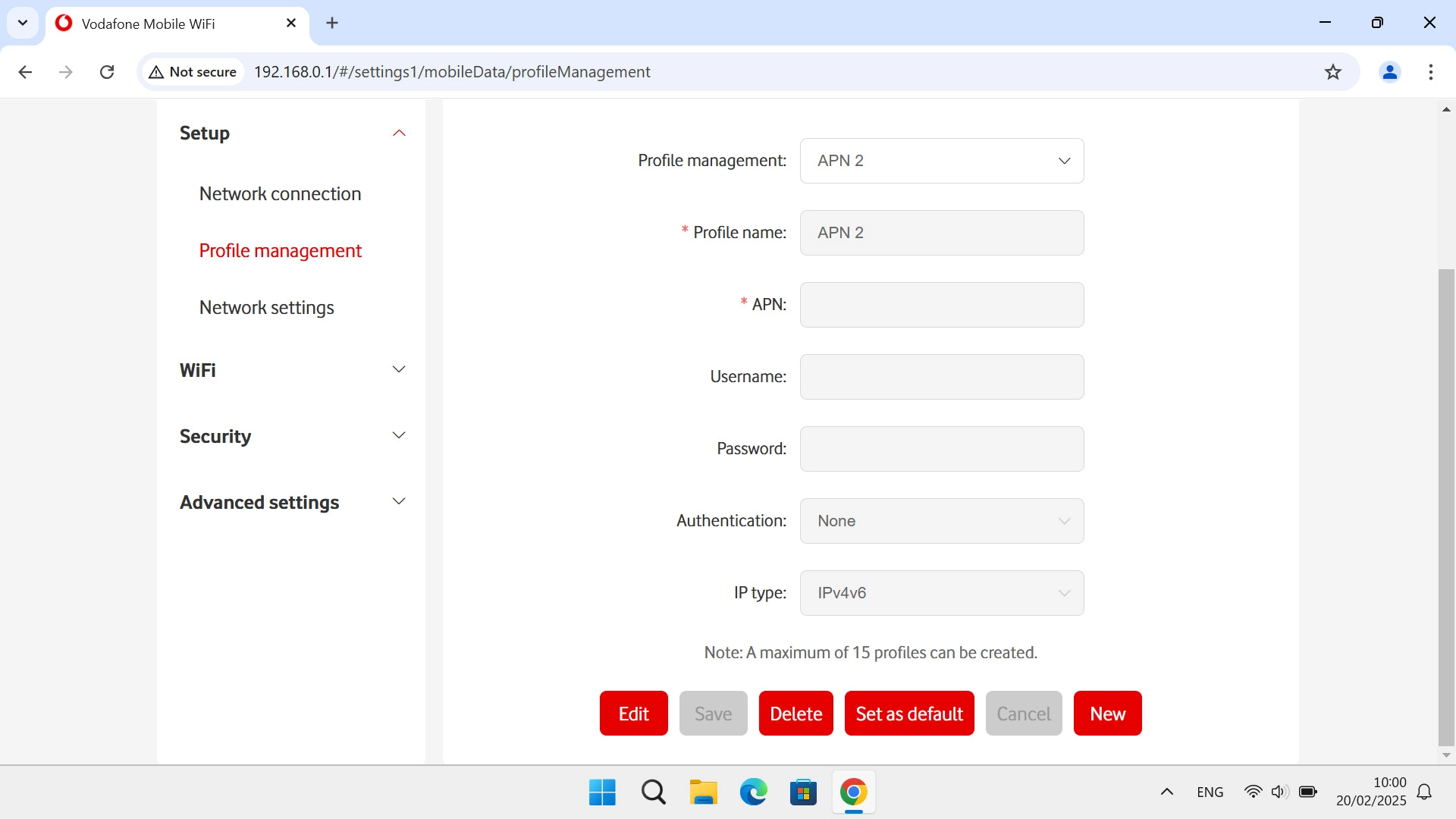1456x819 pixels.
Task: Reload the page with the refresh icon
Action: [107, 72]
